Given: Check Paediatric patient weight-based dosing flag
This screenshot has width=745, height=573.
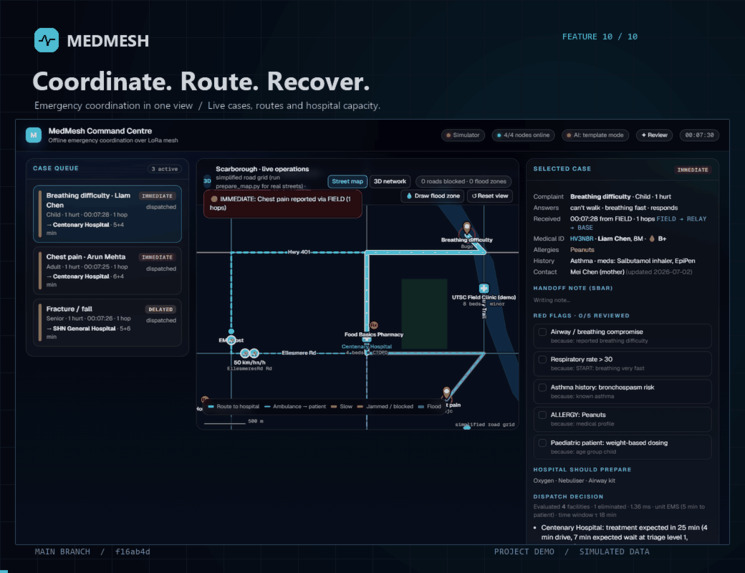Looking at the screenshot, I should (x=542, y=443).
